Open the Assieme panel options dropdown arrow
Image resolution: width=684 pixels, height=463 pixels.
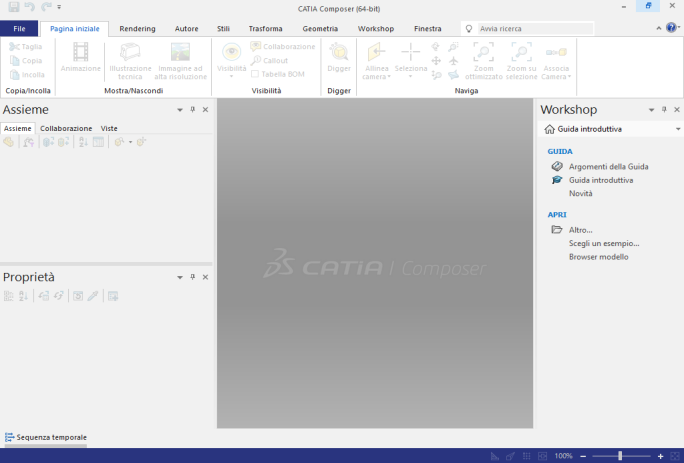pos(180,110)
